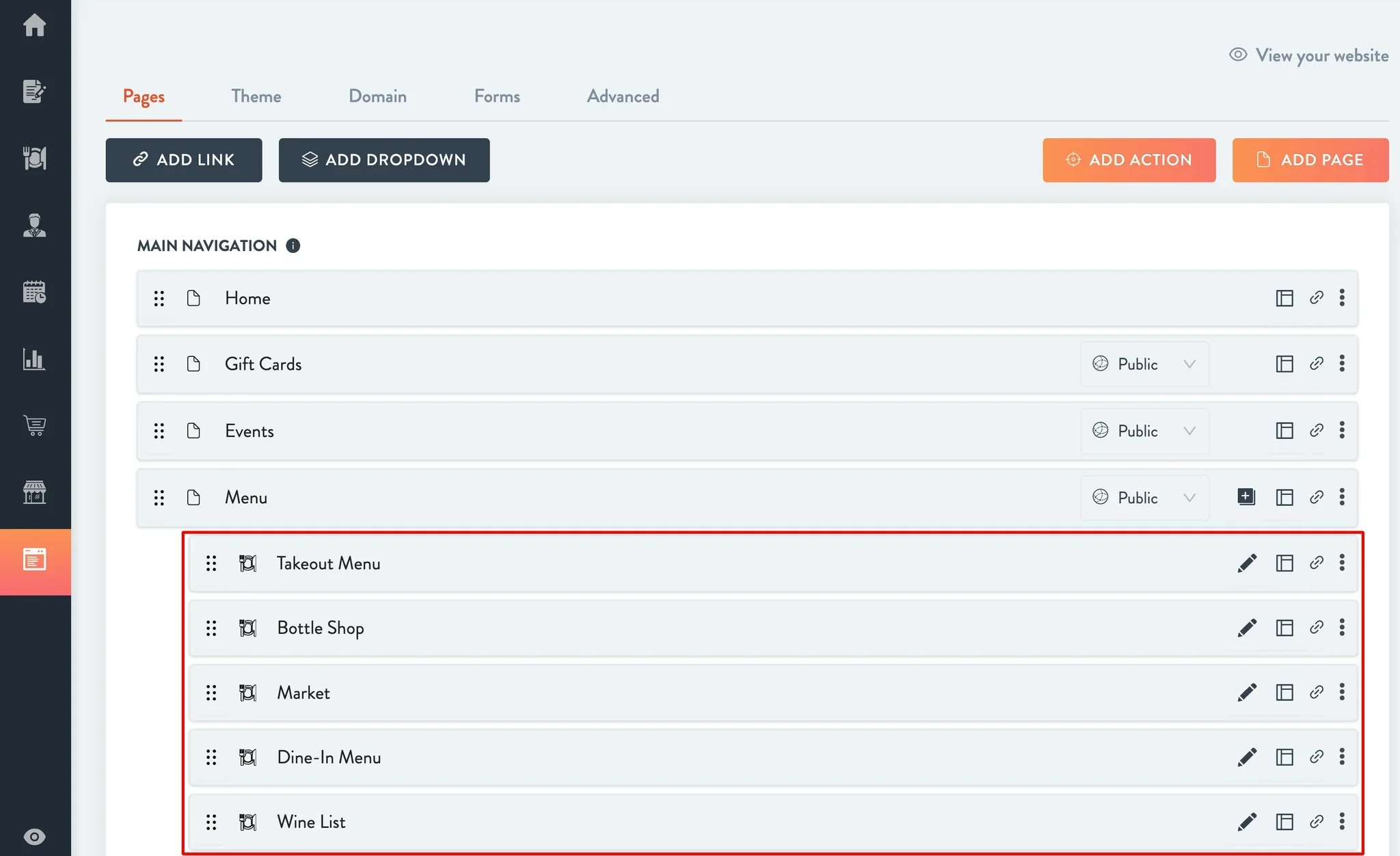Click the Main Navigation info icon
This screenshot has height=856, width=1400.
(x=293, y=245)
